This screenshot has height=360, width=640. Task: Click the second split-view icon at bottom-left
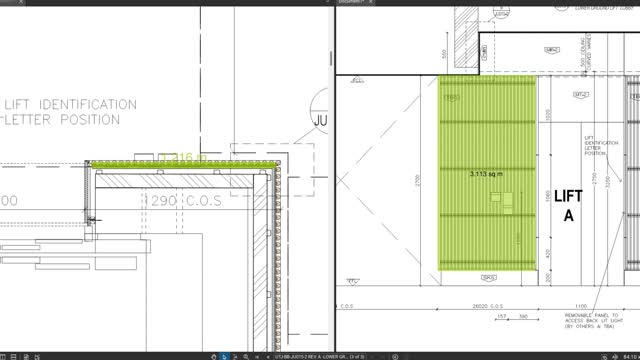pyautogui.click(x=13, y=357)
